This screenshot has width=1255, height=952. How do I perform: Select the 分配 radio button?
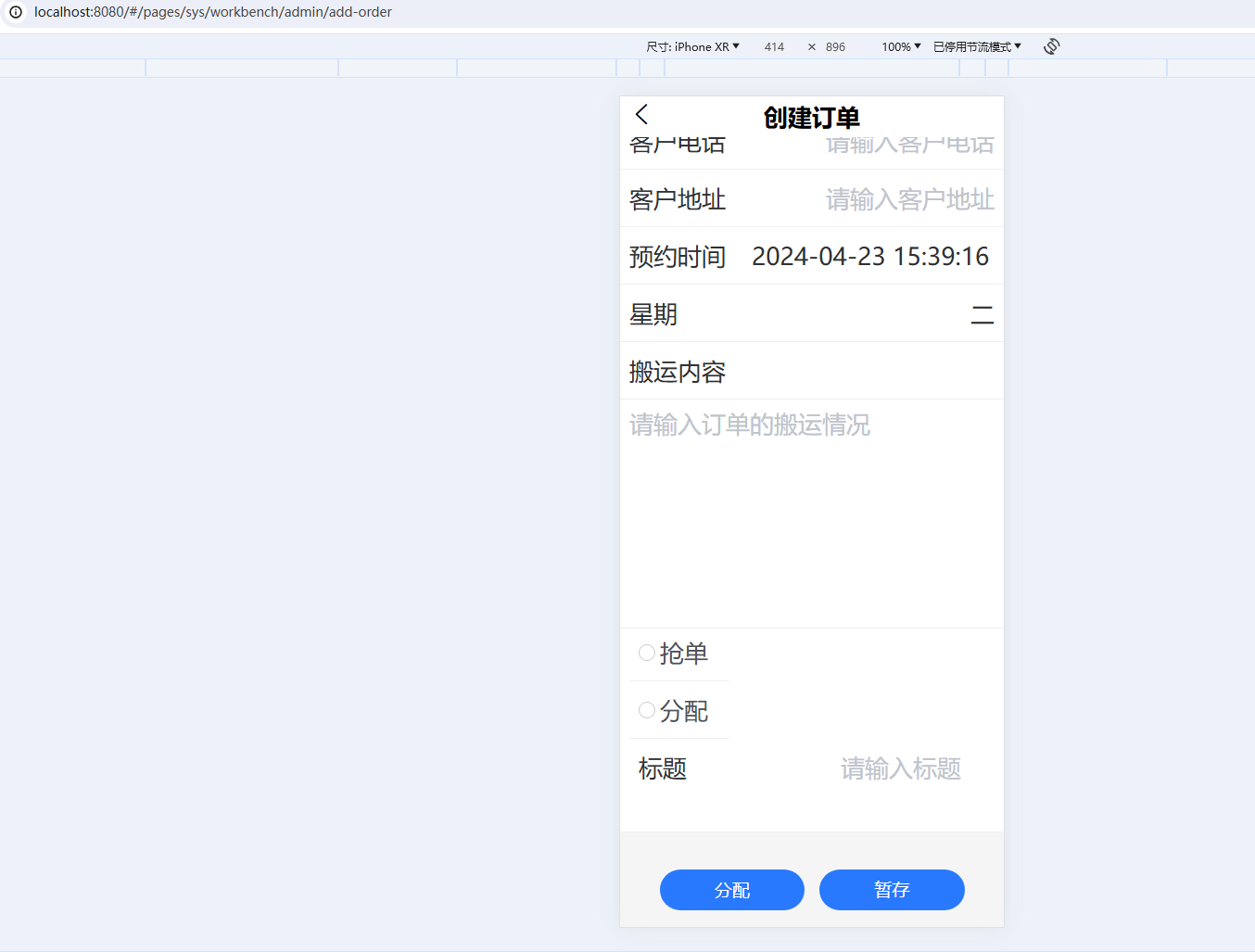click(647, 710)
